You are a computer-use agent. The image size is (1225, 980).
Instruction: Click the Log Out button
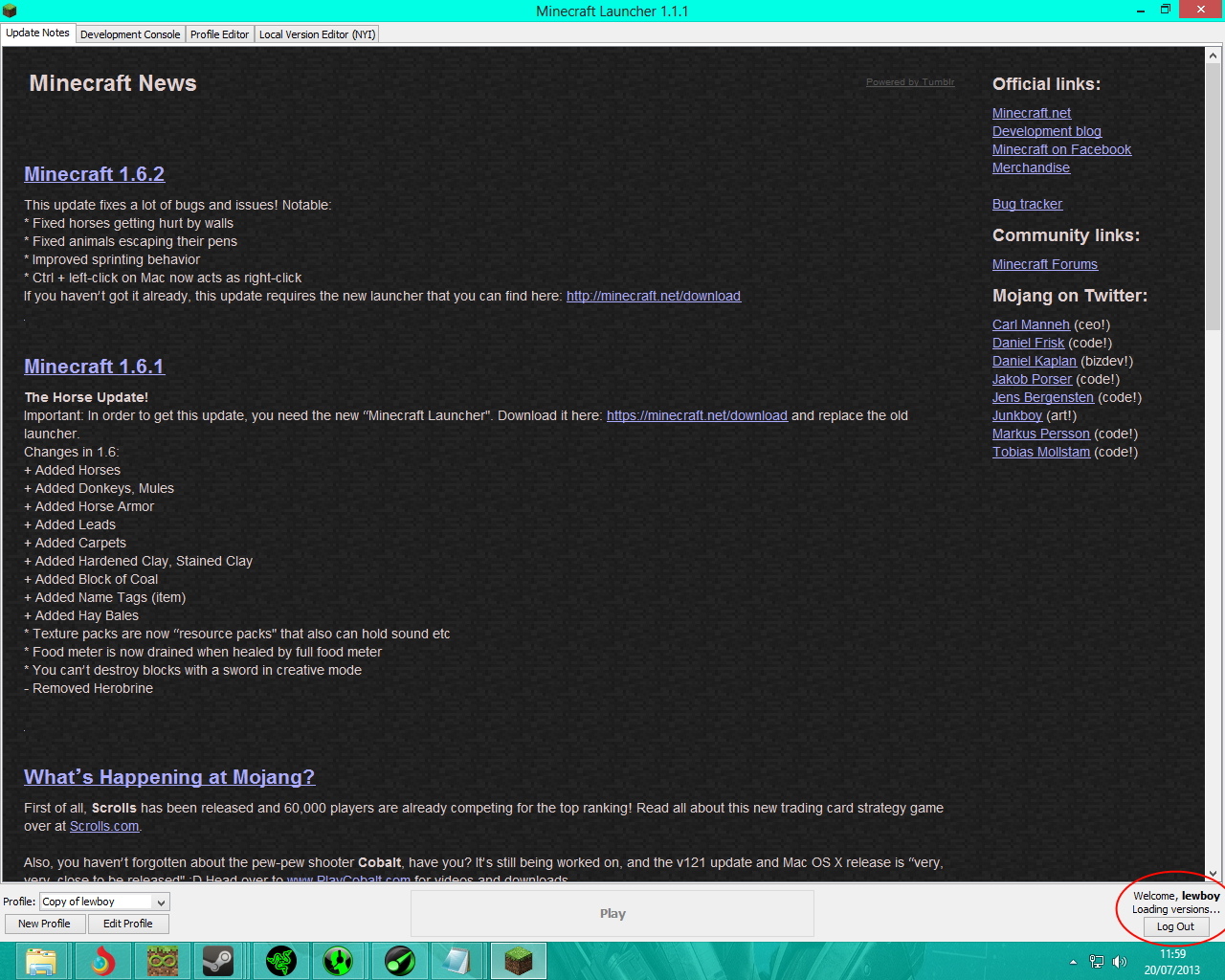pyautogui.click(x=1175, y=926)
